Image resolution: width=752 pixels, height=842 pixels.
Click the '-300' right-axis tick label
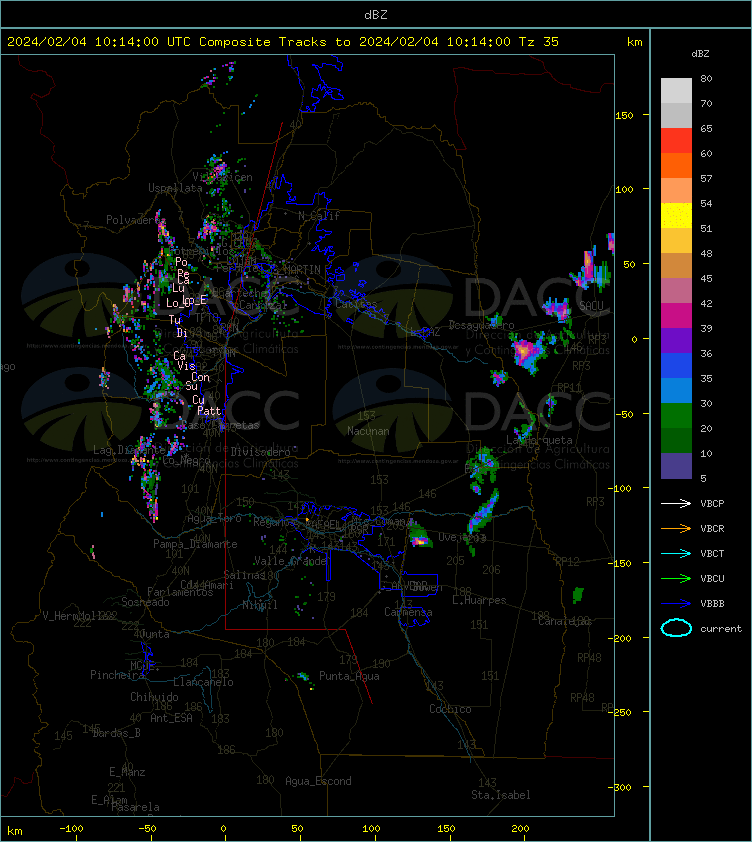[x=621, y=787]
